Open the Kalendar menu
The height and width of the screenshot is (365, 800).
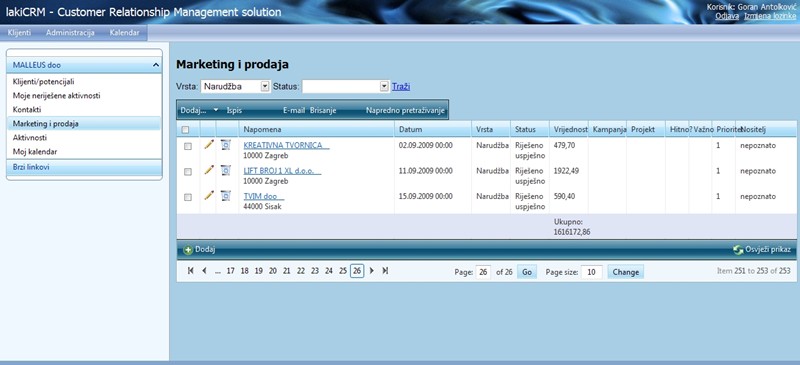(x=124, y=33)
